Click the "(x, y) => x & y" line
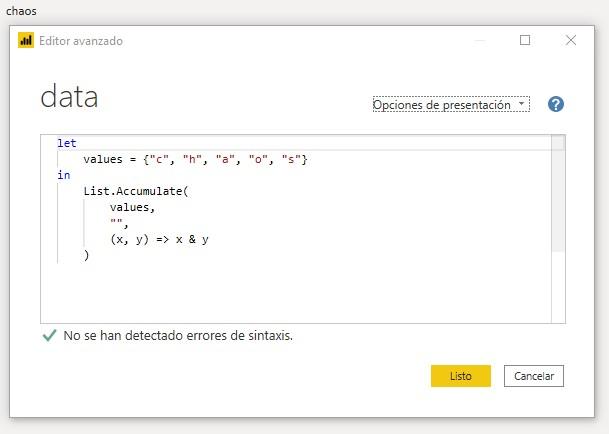This screenshot has width=609, height=434. [x=159, y=239]
